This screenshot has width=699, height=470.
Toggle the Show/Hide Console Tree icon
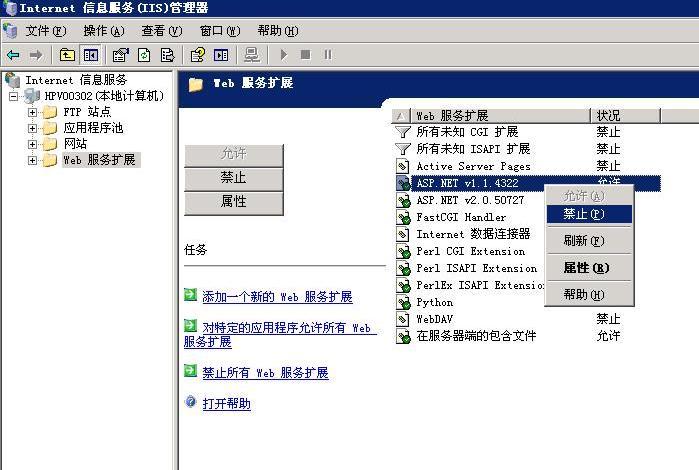click(91, 55)
